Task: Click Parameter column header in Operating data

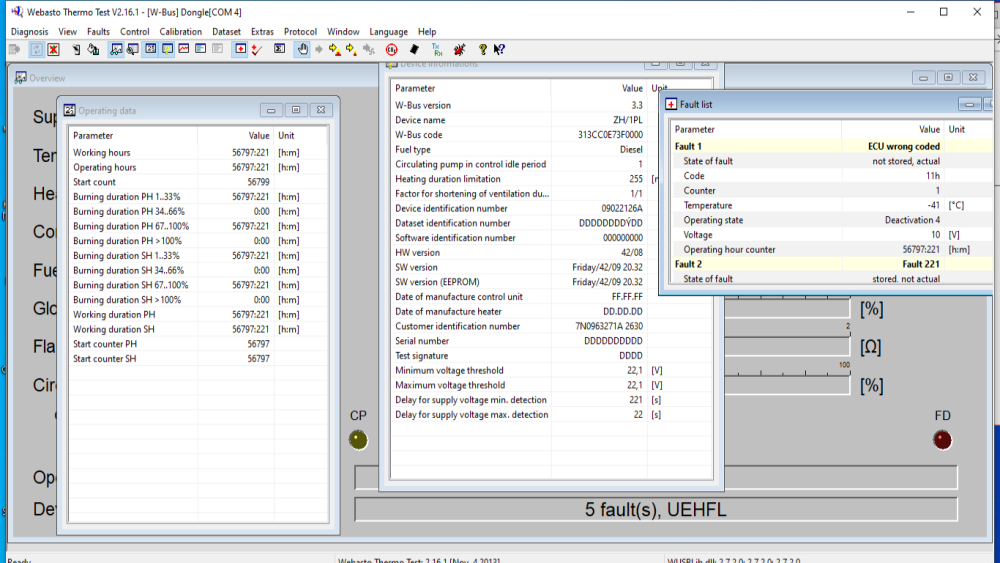Action: pos(133,135)
